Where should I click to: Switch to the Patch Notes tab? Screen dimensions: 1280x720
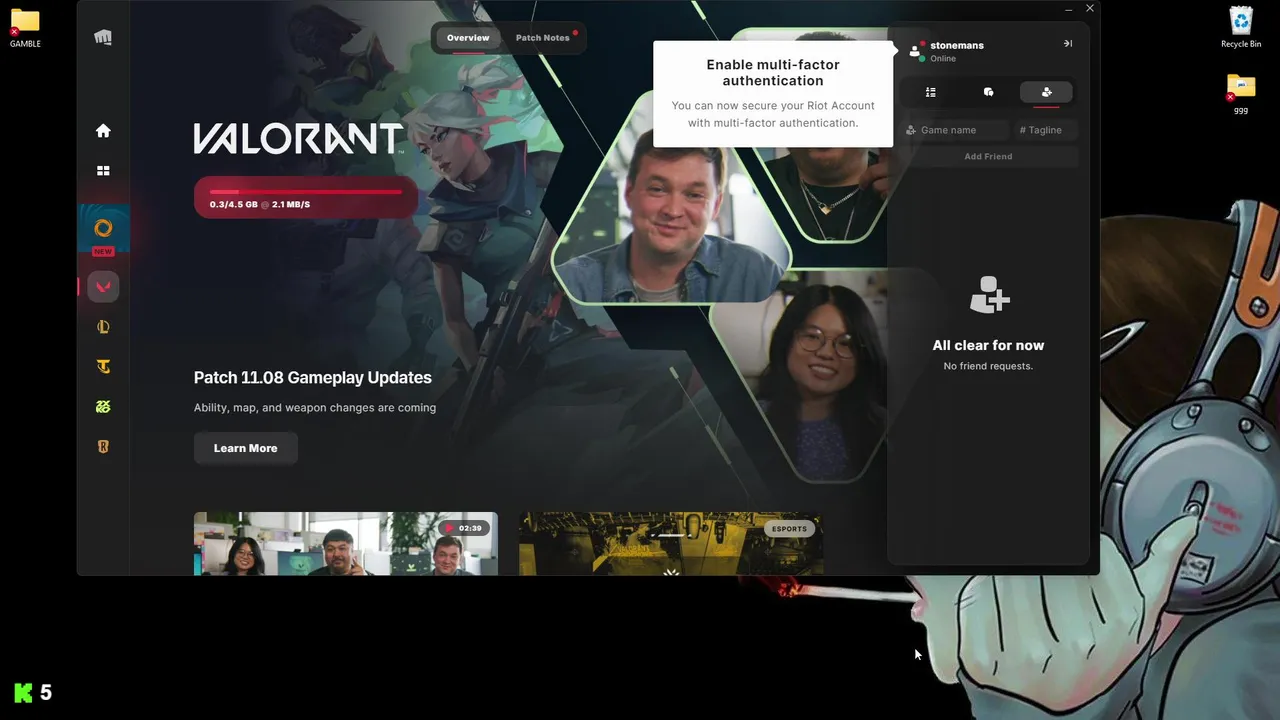543,38
